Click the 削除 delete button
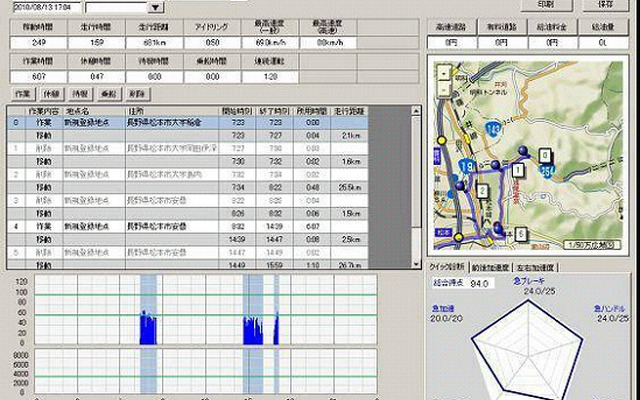 tap(138, 94)
